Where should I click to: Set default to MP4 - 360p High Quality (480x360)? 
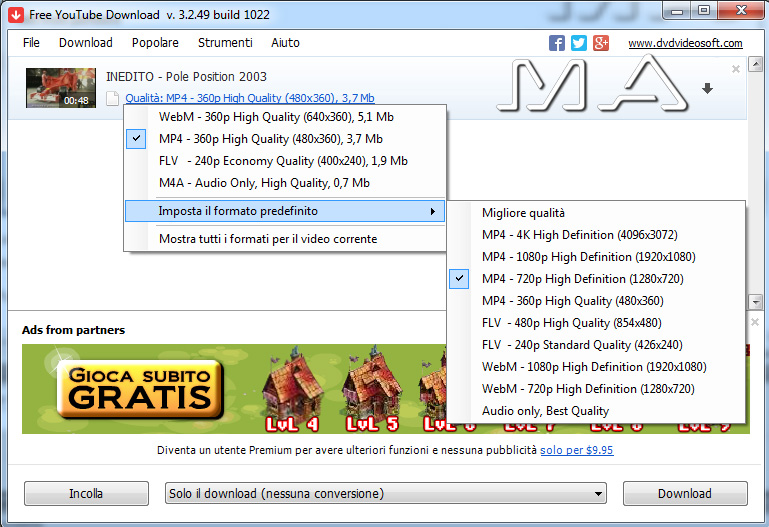[596, 301]
